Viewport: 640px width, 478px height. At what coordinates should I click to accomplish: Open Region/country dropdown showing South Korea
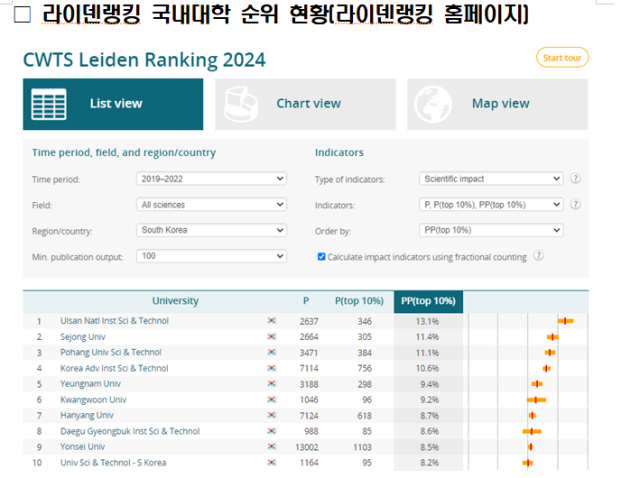pos(211,230)
